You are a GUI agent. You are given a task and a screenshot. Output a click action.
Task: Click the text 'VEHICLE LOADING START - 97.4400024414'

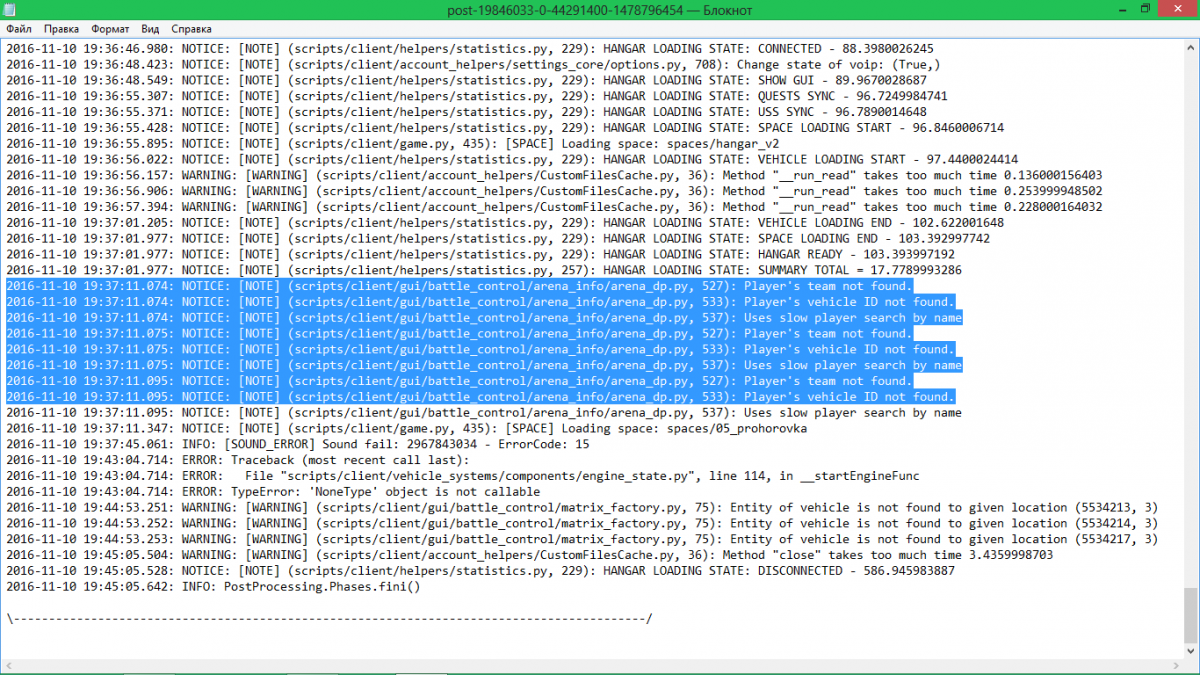coord(888,159)
